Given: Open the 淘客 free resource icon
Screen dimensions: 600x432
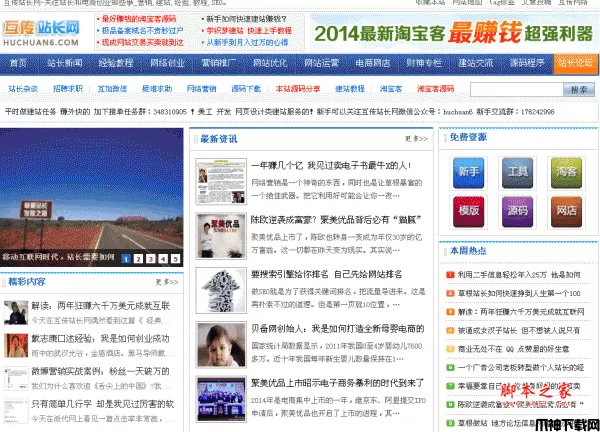Looking at the screenshot, I should click(566, 173).
